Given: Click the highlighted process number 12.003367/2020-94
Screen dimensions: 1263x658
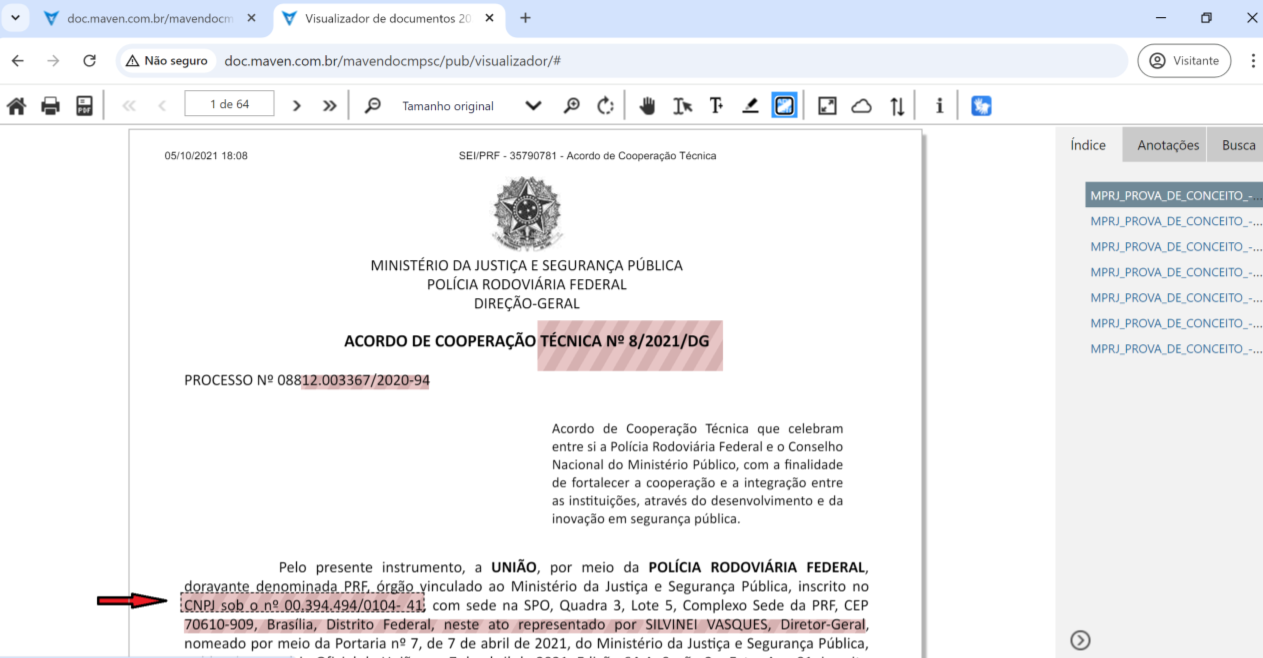Looking at the screenshot, I should [x=365, y=381].
